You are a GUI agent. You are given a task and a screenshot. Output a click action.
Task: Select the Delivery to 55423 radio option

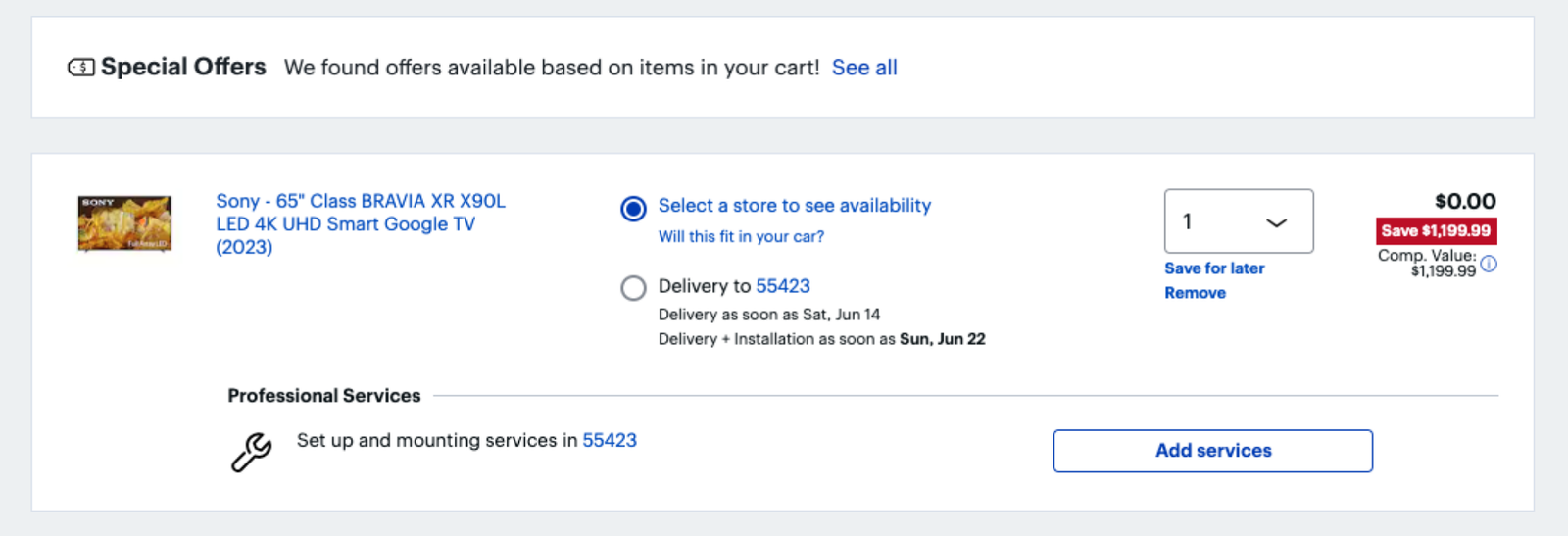tap(633, 287)
